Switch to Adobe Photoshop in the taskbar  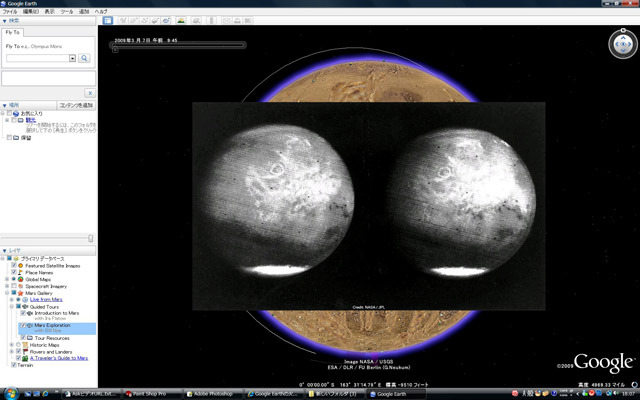click(213, 394)
